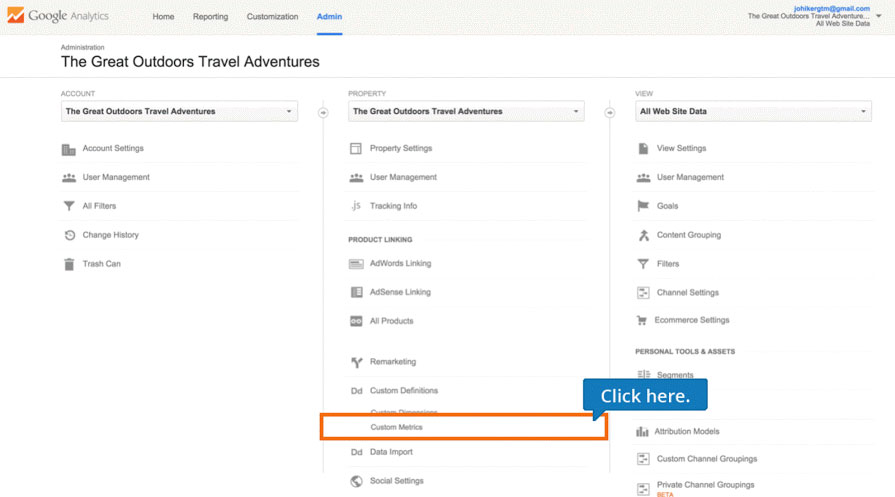This screenshot has height=497, width=895.
Task: Click the Social Settings globe icon
Action: [x=356, y=481]
